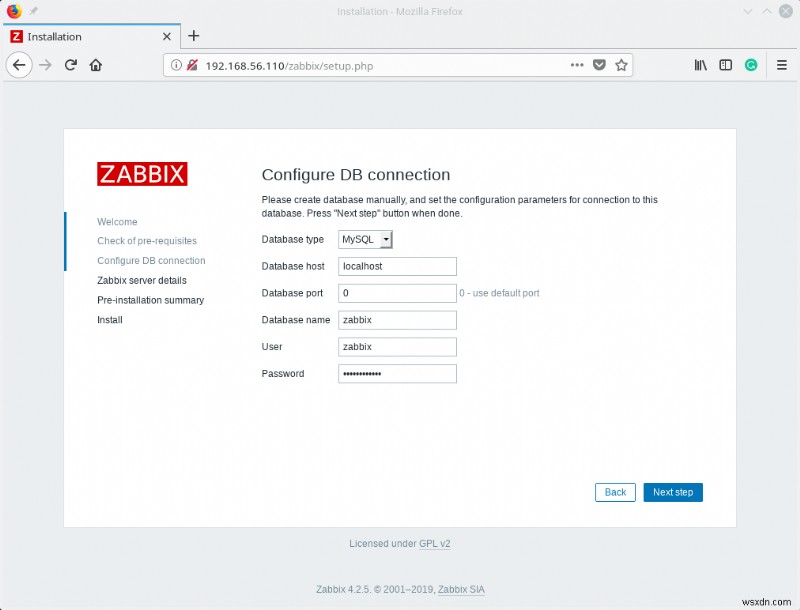Click the Zabbix favicon on the tab
800x610 pixels.
(17, 36)
